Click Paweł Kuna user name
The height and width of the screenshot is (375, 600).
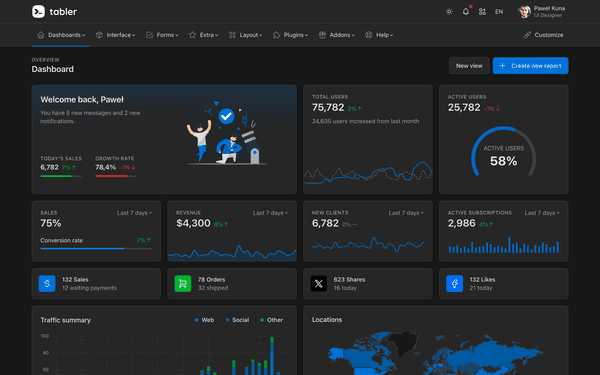tap(549, 8)
